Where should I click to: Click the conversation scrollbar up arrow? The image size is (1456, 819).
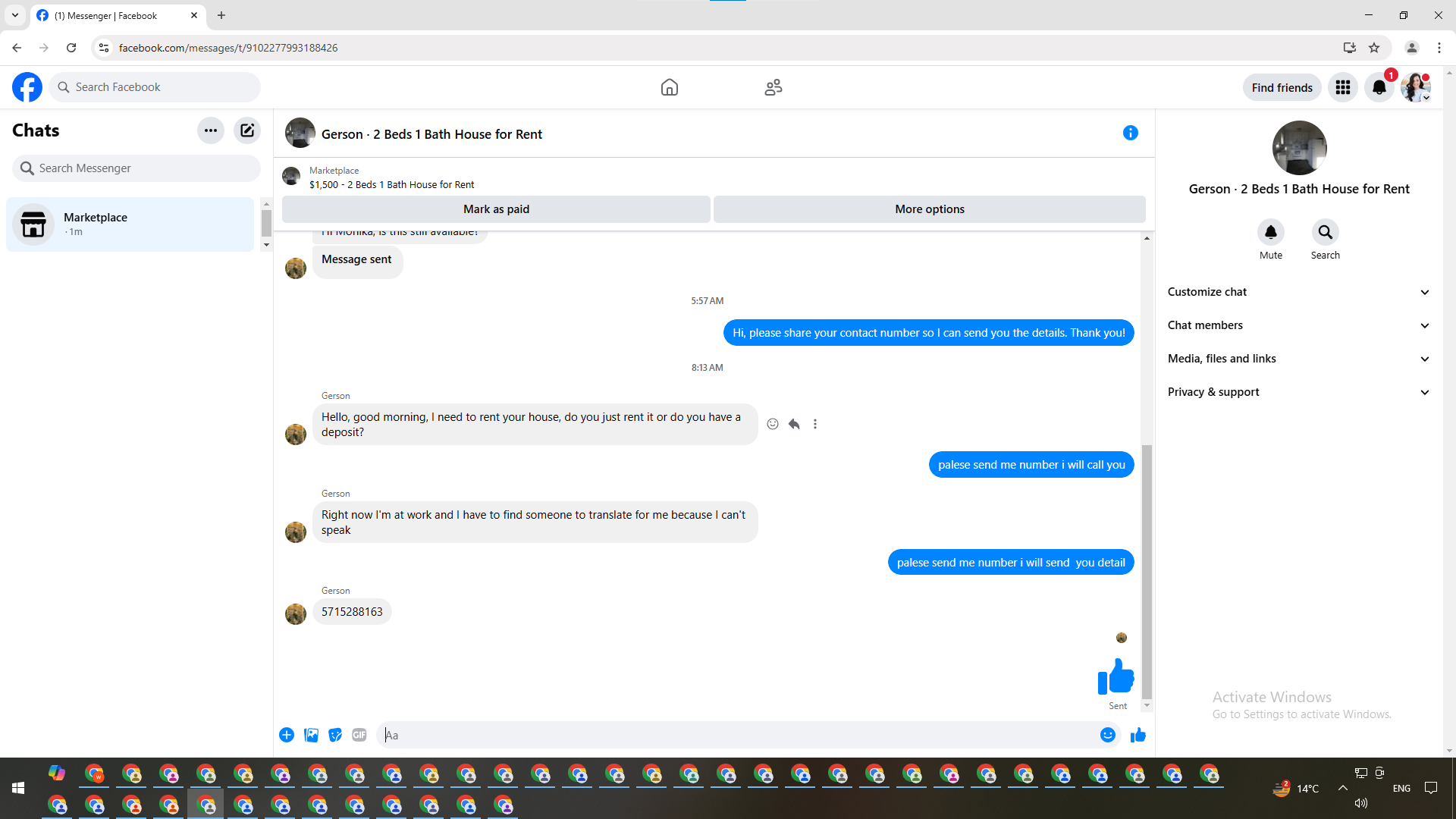(x=1147, y=239)
